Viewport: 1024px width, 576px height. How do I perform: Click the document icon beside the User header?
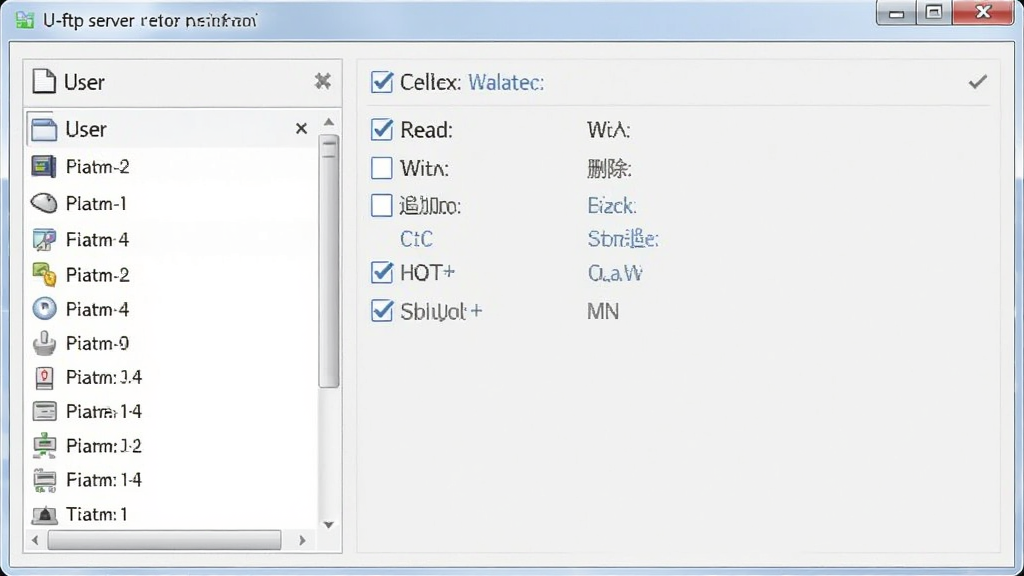(x=44, y=82)
